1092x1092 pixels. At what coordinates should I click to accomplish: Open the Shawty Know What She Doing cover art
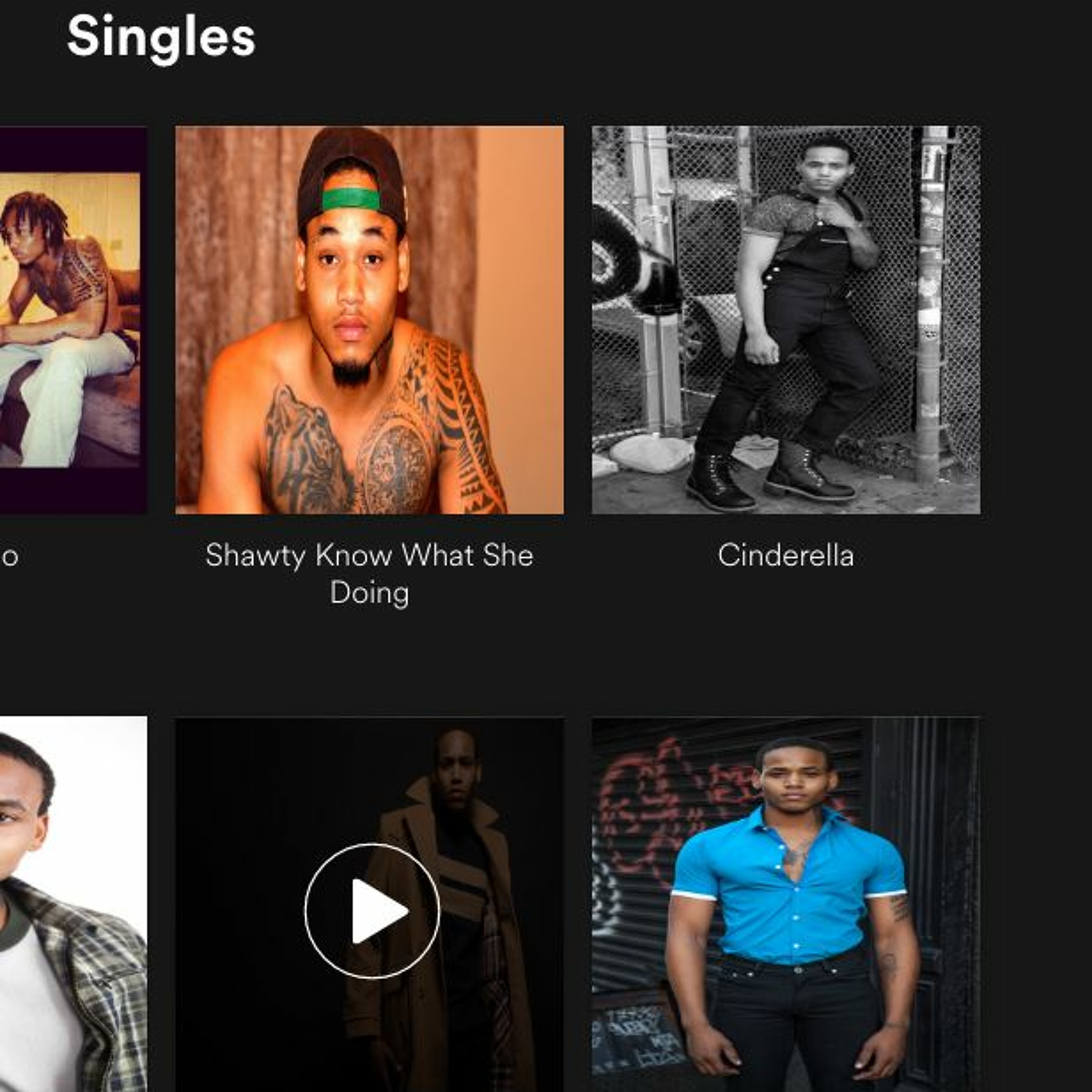coord(369,320)
